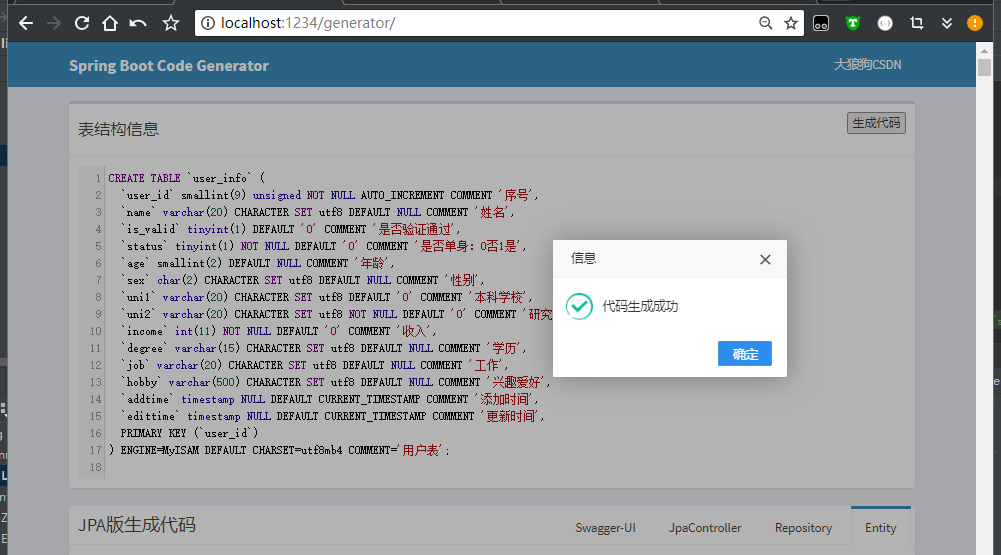Screen dimensions: 1001x555
Task: Go to the browser home page icon
Action: 110,22
